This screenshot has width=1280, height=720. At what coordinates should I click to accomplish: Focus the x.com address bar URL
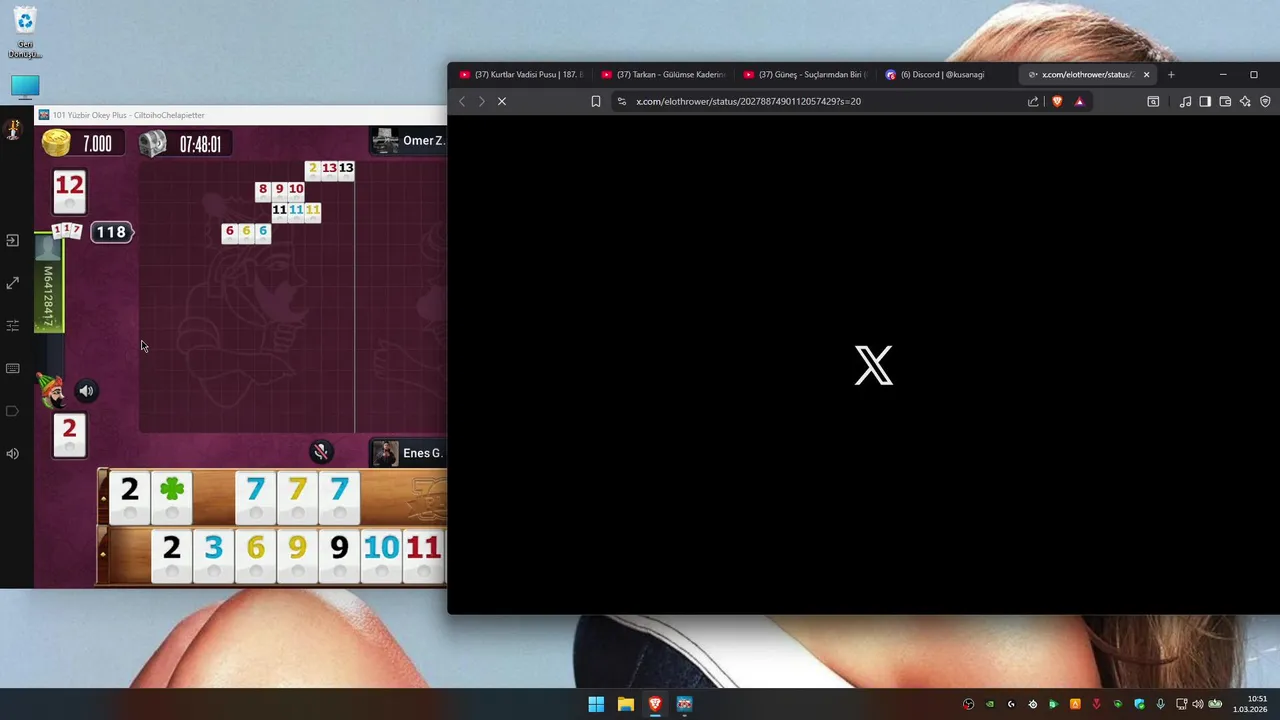[748, 101]
